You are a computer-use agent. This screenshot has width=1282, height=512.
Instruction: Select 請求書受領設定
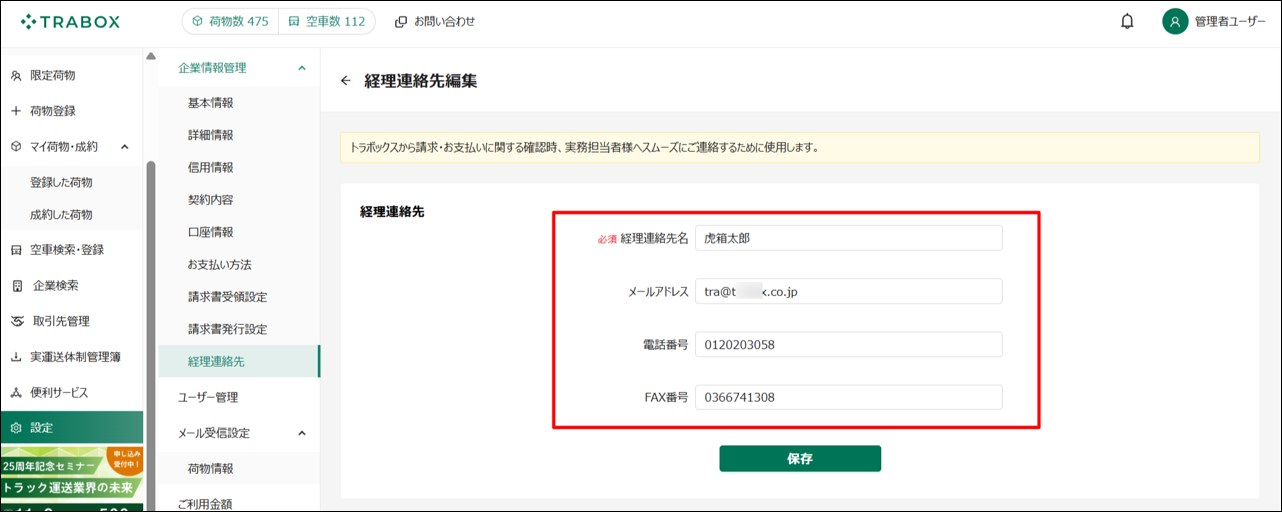pyautogui.click(x=228, y=297)
